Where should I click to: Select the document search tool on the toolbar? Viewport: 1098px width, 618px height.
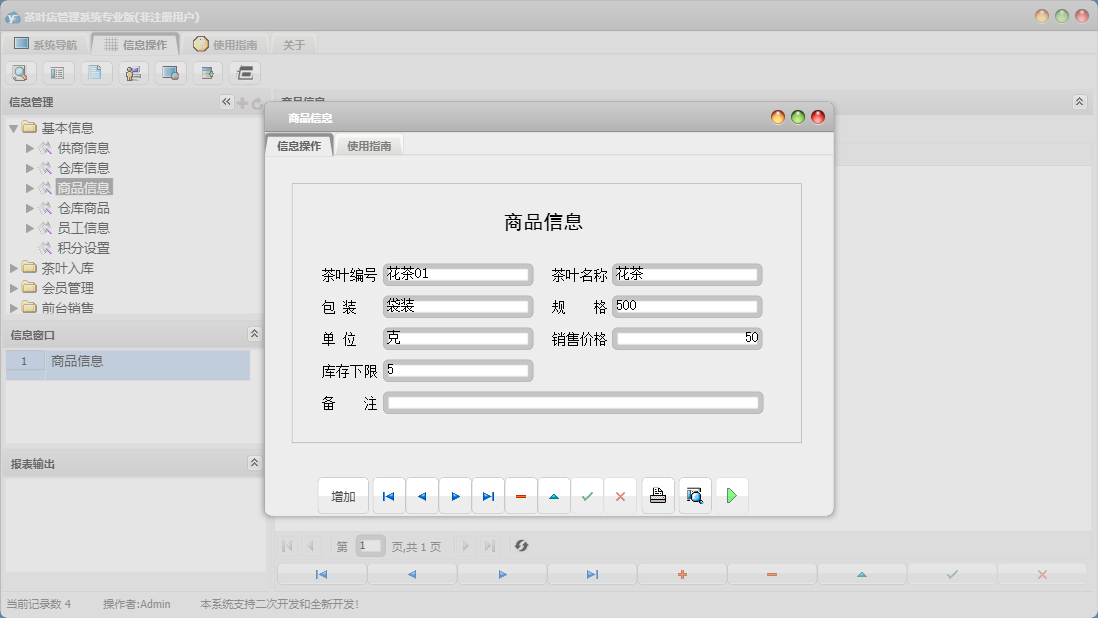(x=20, y=72)
